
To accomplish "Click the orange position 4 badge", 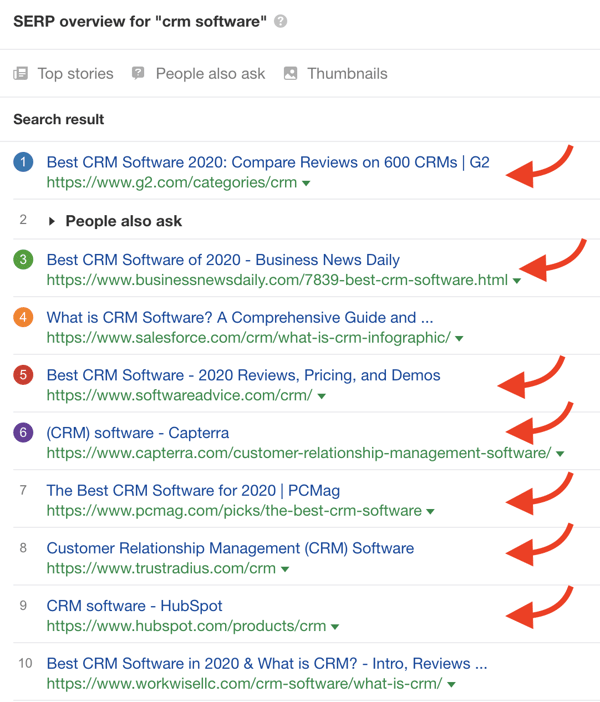I will tap(24, 318).
